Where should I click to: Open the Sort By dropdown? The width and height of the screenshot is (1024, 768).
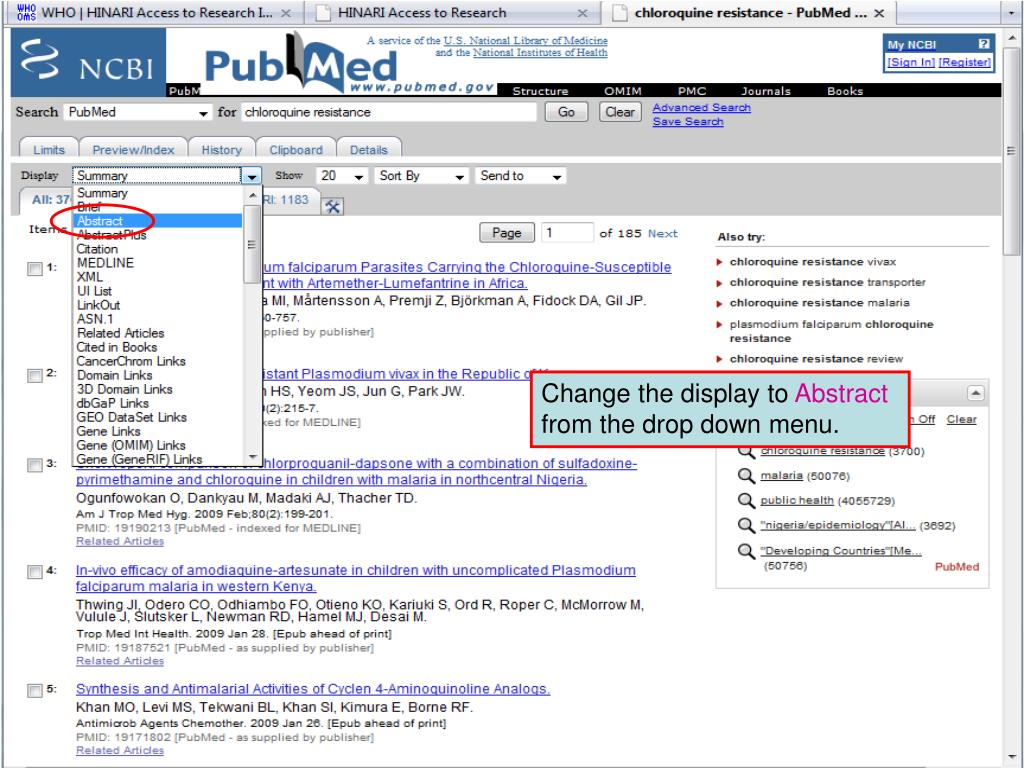[x=422, y=176]
